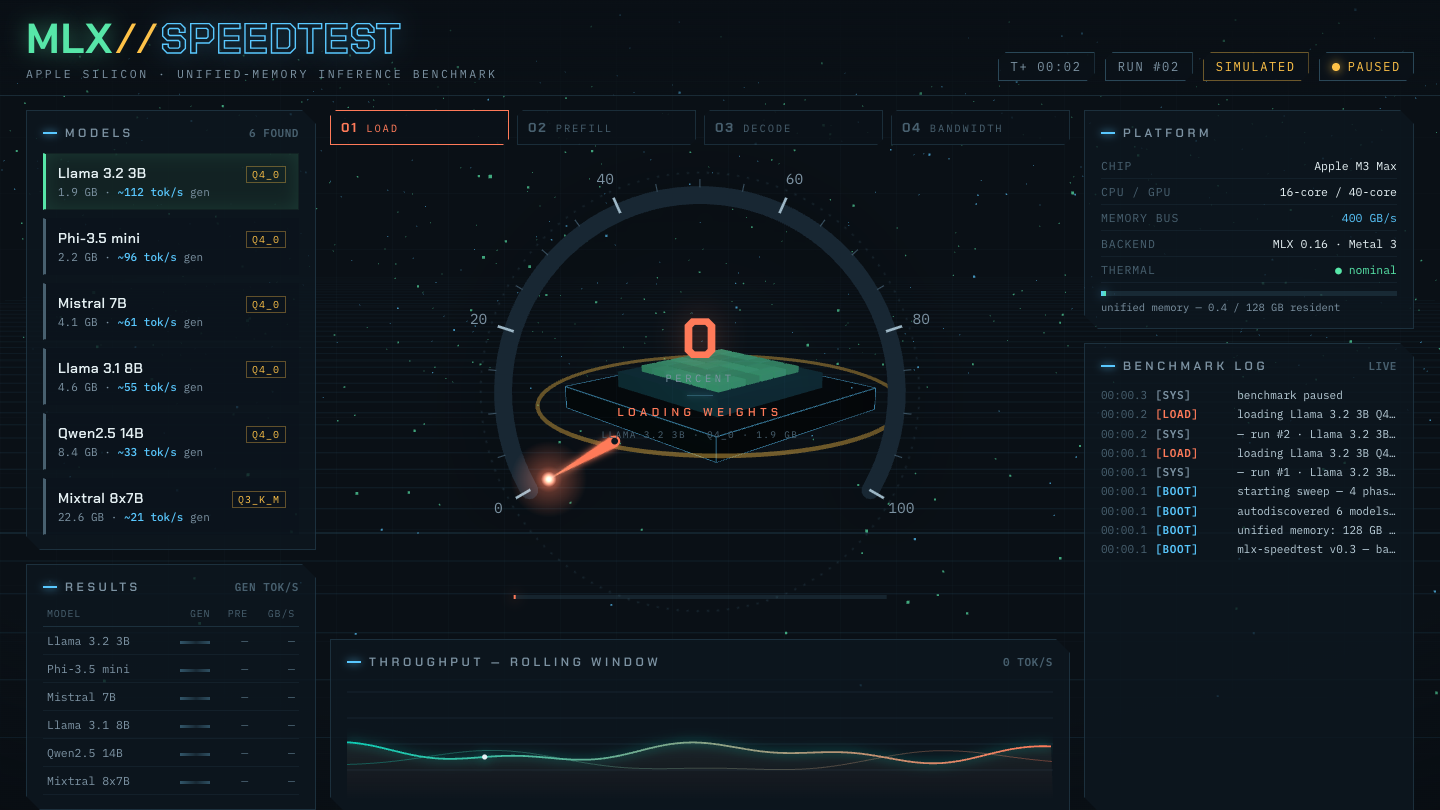Click the MLX//SPEEDTEST logo title
This screenshot has width=1440, height=810.
[x=214, y=39]
